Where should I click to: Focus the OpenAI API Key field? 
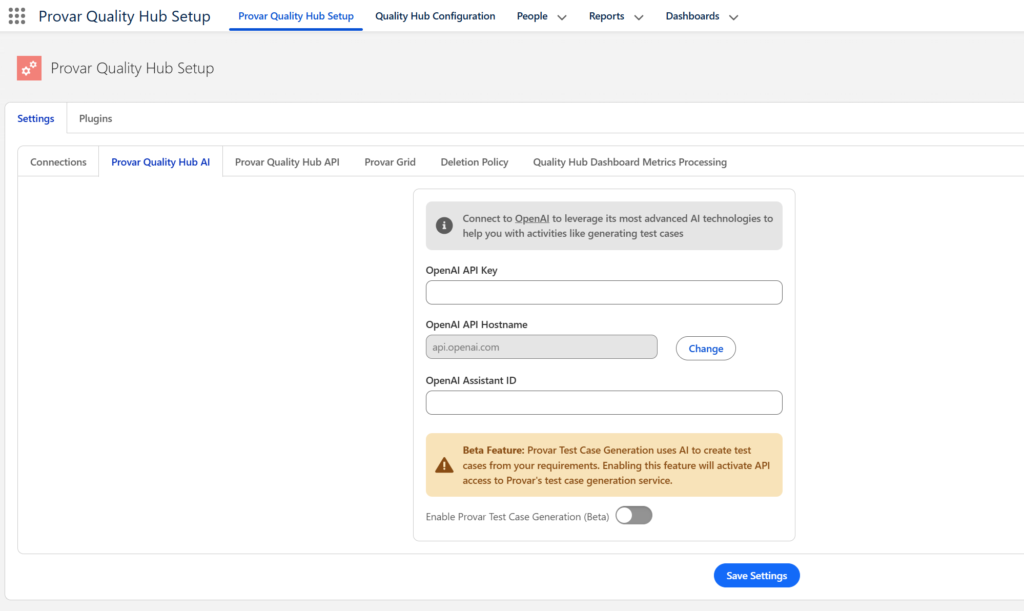point(604,292)
